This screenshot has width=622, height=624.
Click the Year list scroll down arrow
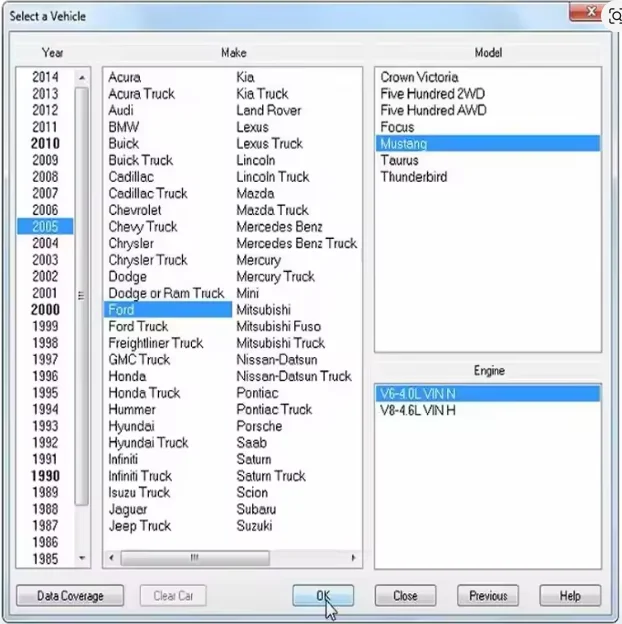pyautogui.click(x=82, y=558)
